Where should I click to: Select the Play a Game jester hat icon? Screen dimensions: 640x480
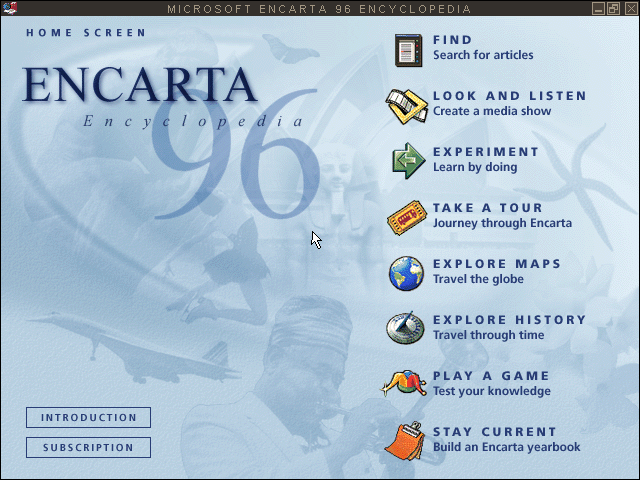pos(403,384)
